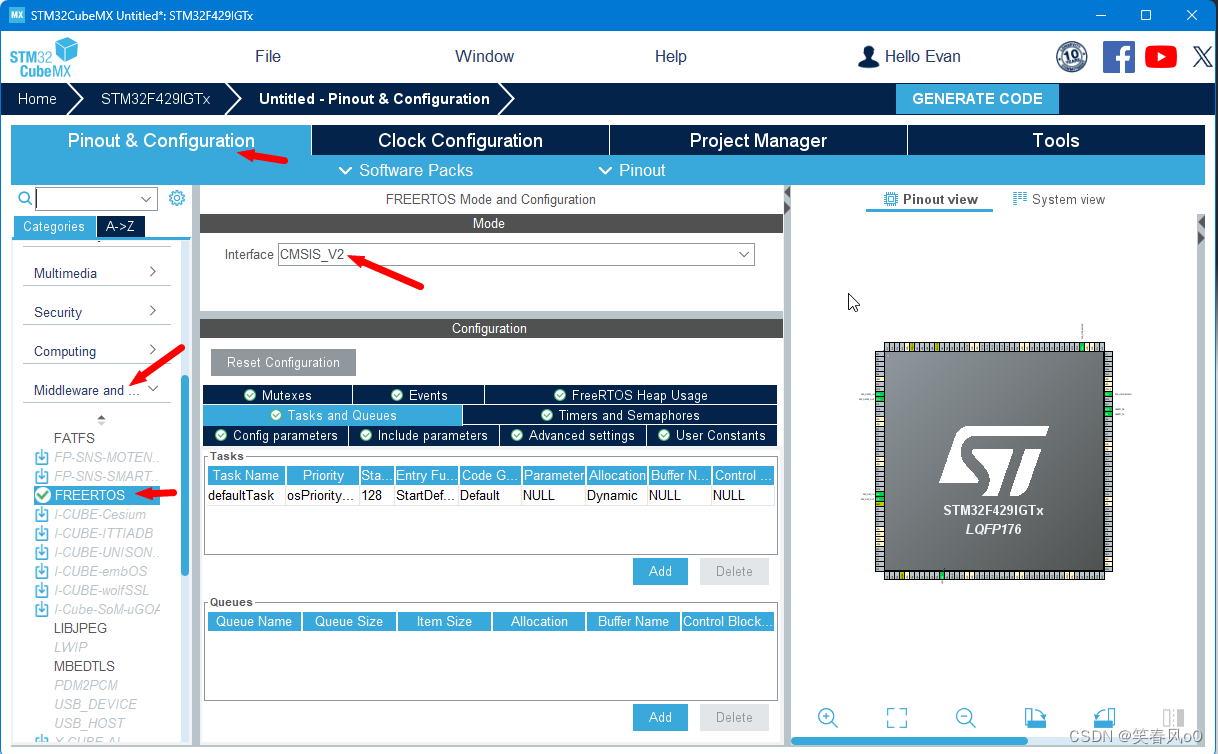Open the search field dropdown arrow
The width and height of the screenshot is (1218, 754).
(147, 198)
